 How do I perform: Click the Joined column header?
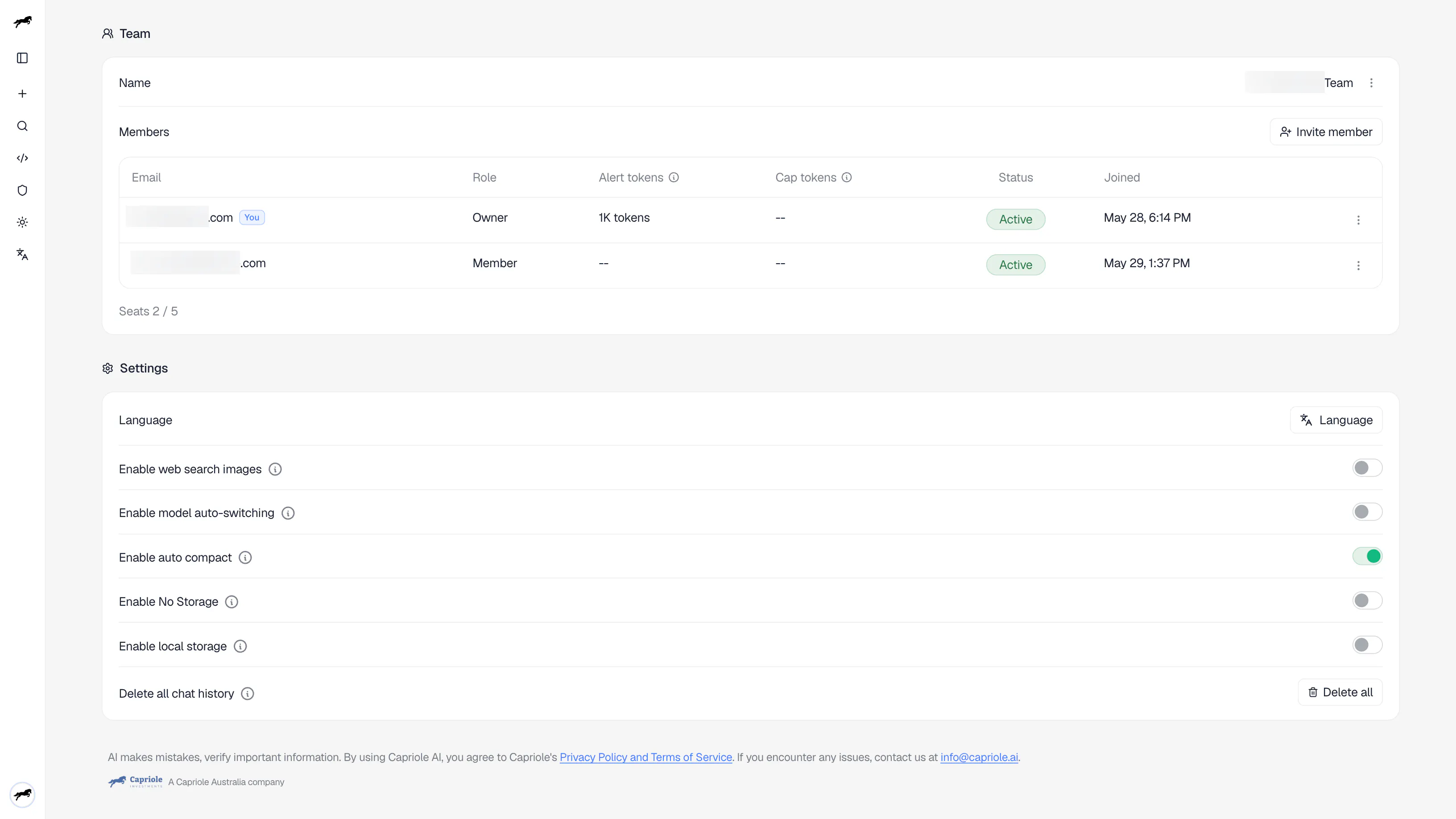[1122, 178]
